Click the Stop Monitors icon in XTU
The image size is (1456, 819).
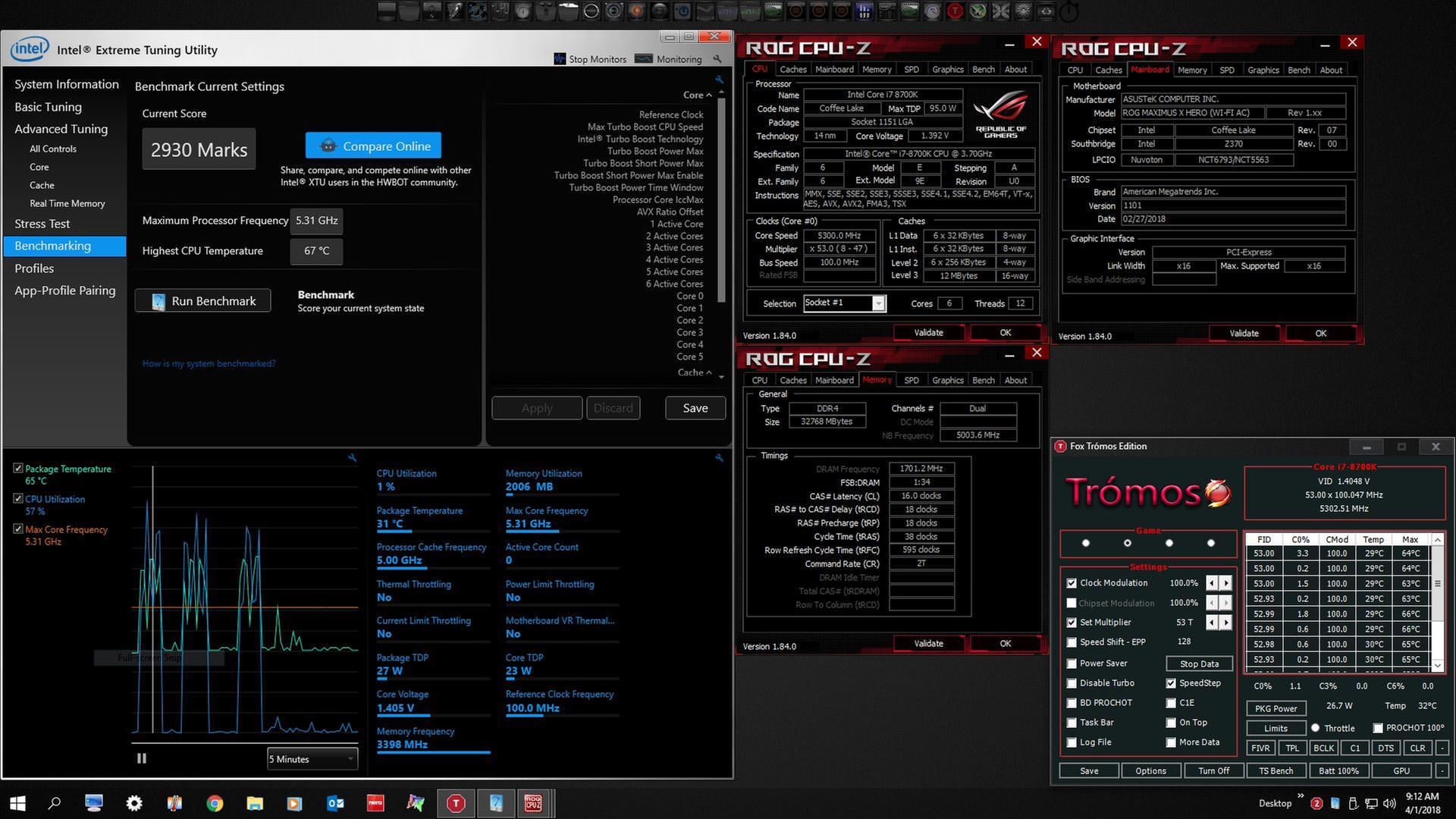[x=560, y=58]
